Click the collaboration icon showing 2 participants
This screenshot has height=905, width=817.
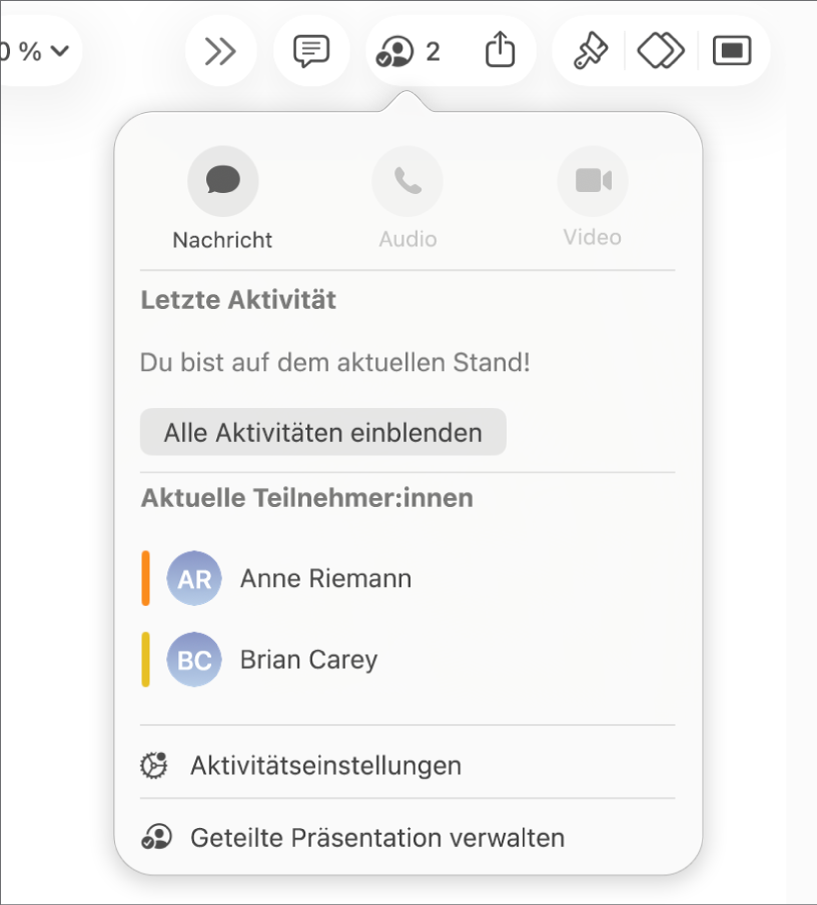coord(408,51)
